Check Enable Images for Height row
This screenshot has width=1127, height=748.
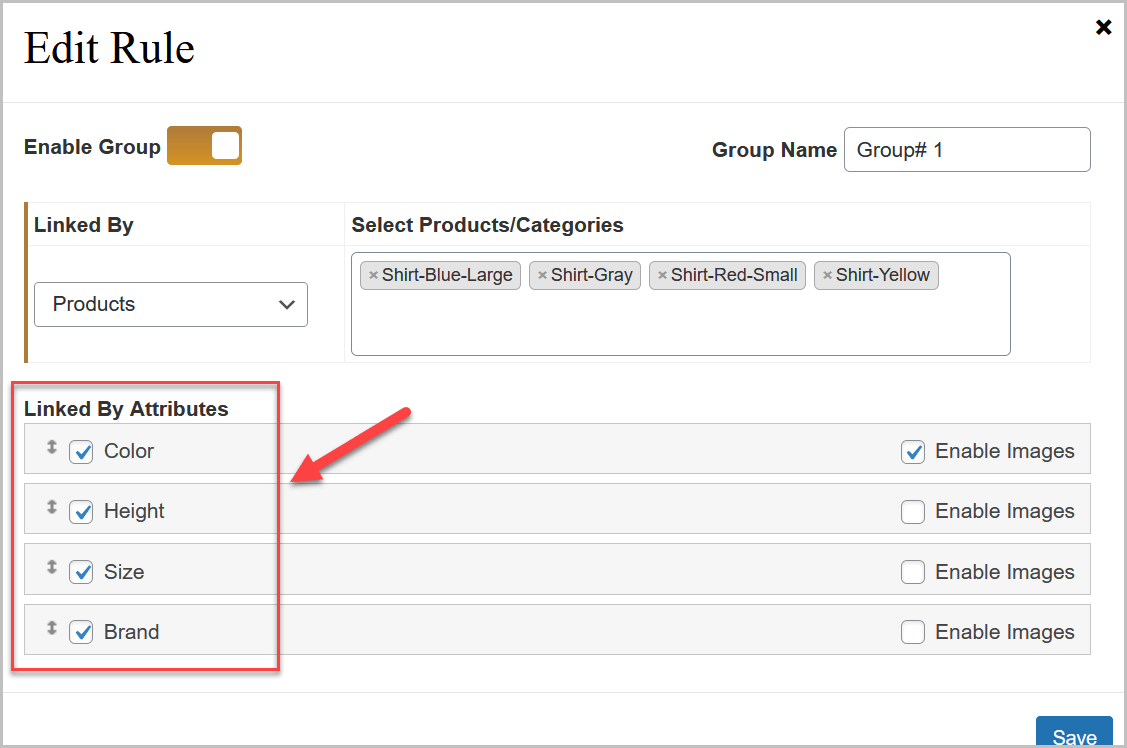pyautogui.click(x=912, y=512)
